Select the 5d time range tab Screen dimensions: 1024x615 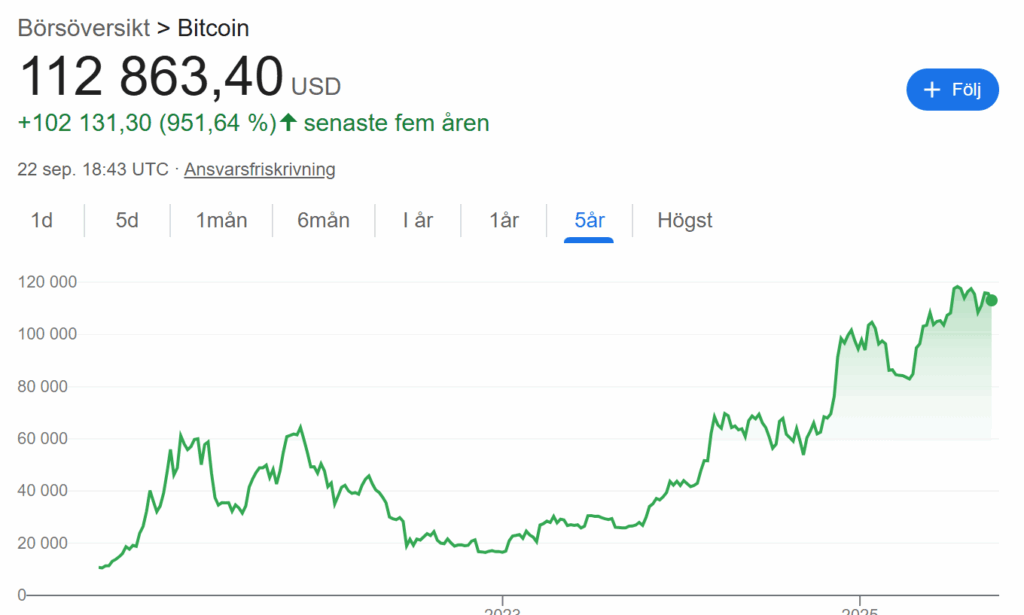(x=127, y=220)
